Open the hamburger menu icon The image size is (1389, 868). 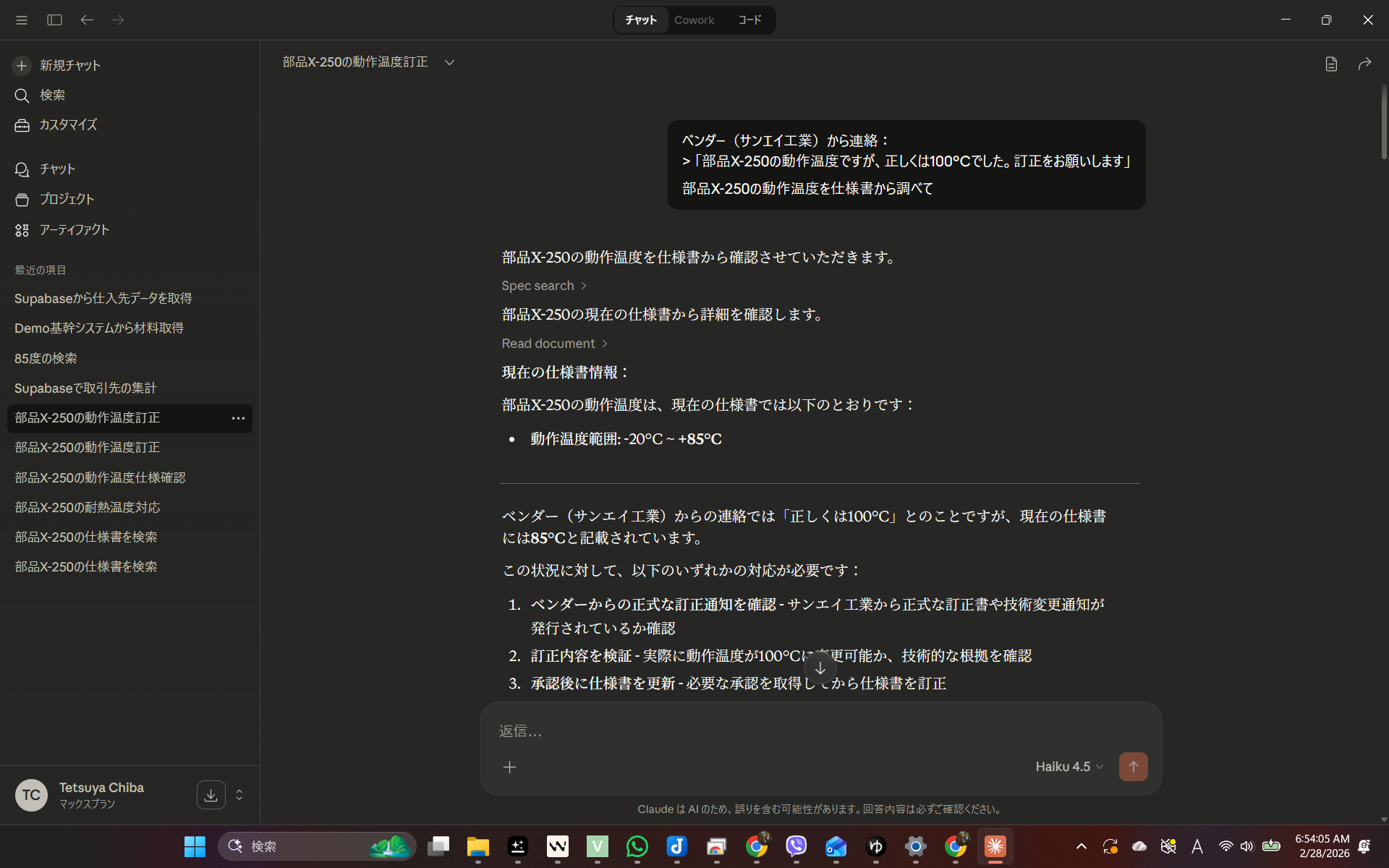coord(22,20)
